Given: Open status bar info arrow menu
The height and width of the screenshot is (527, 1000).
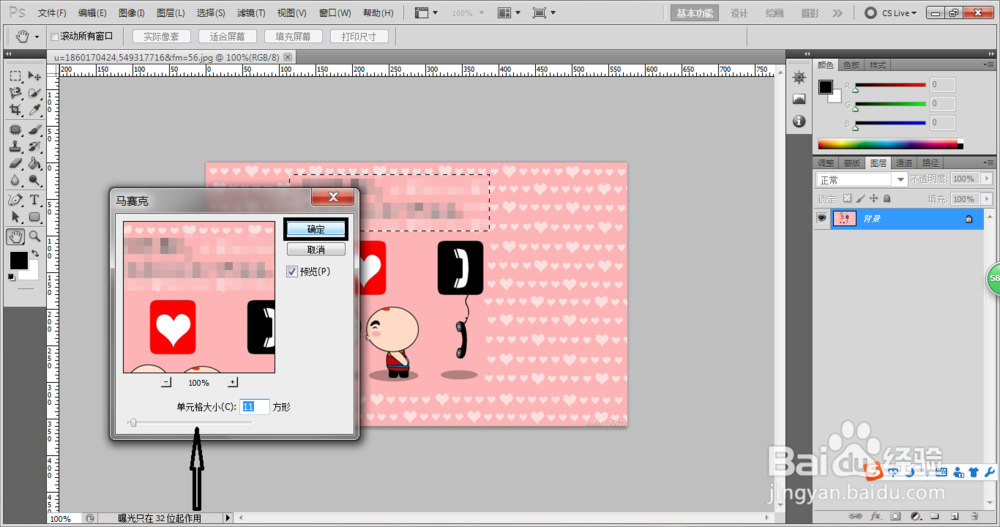Looking at the screenshot, I should point(227,518).
